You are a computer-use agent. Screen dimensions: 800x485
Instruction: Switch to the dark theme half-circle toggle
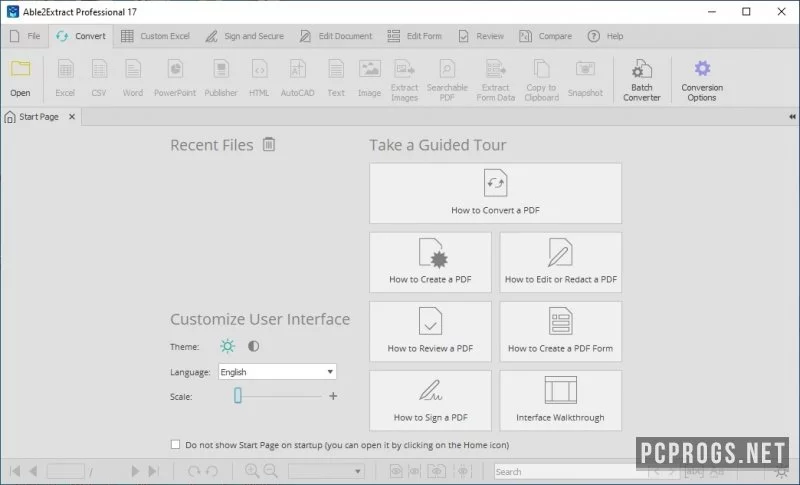pos(254,346)
